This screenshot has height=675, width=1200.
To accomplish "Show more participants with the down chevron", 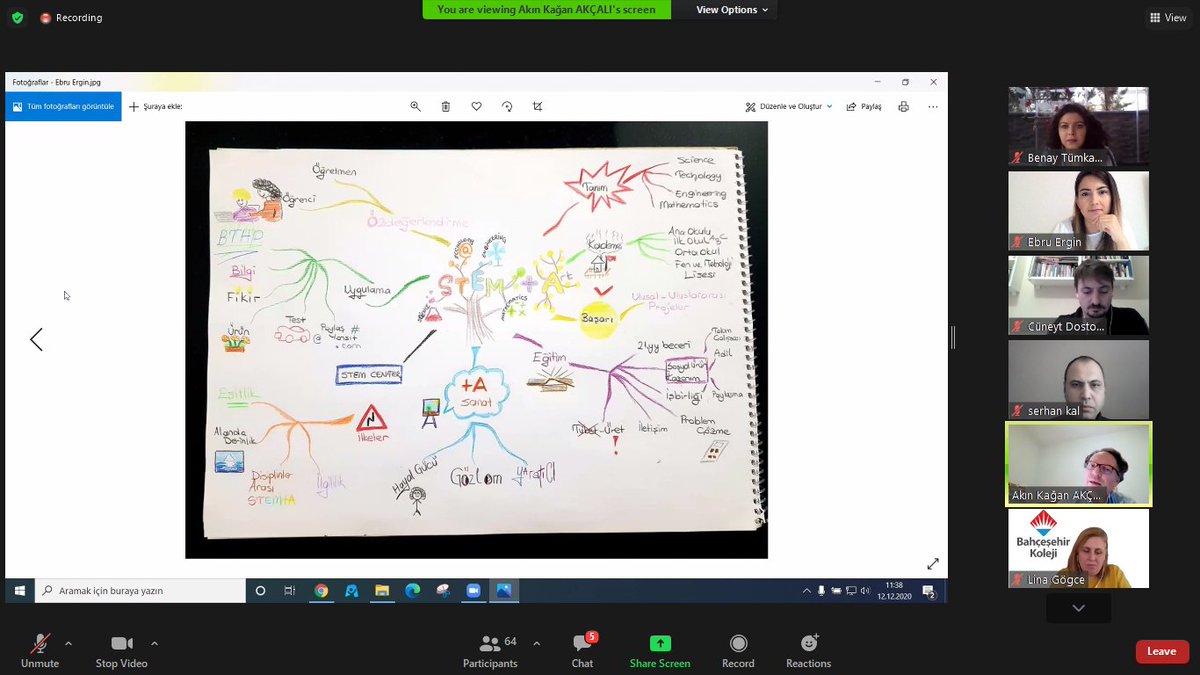I will tap(1078, 608).
